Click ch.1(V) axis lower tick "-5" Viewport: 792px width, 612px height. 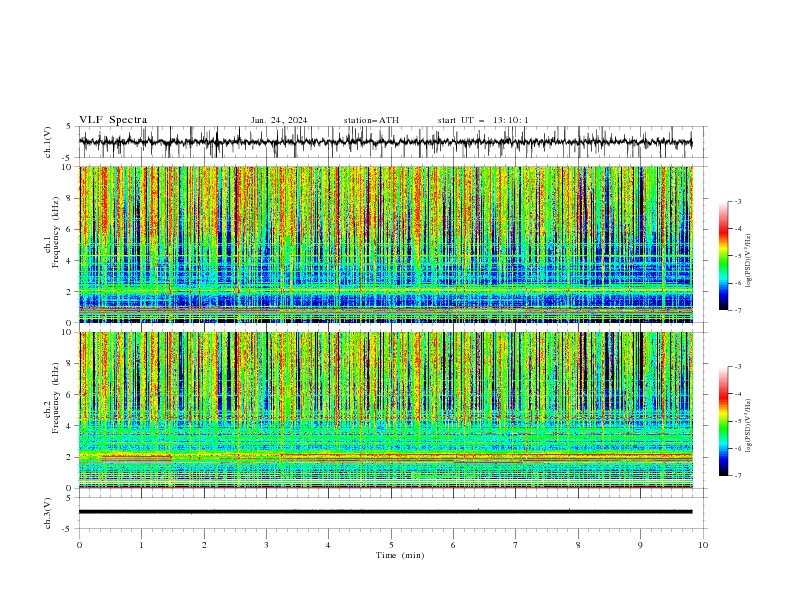tap(68, 158)
